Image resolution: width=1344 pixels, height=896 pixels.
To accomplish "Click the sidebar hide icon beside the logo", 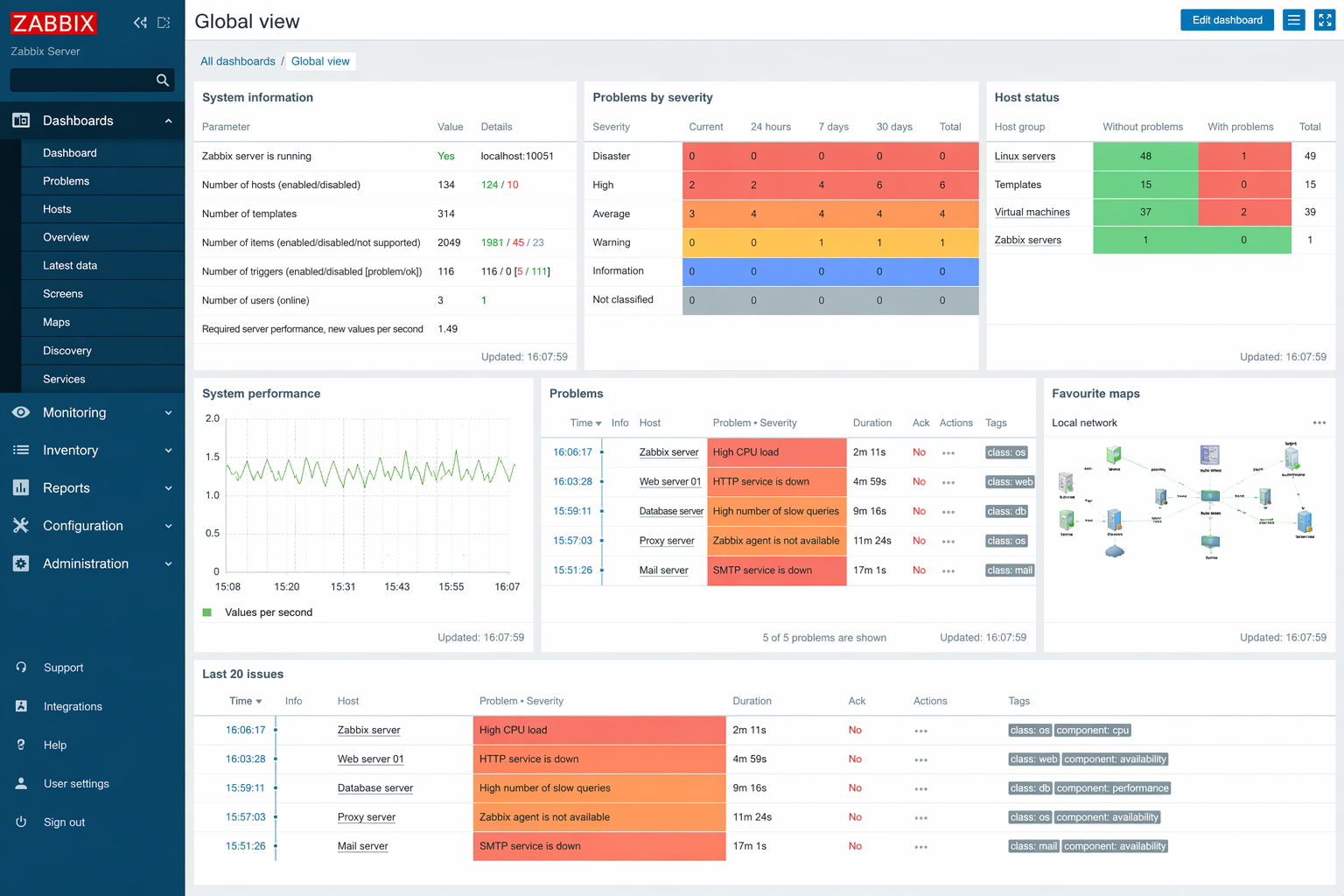I will tap(164, 23).
